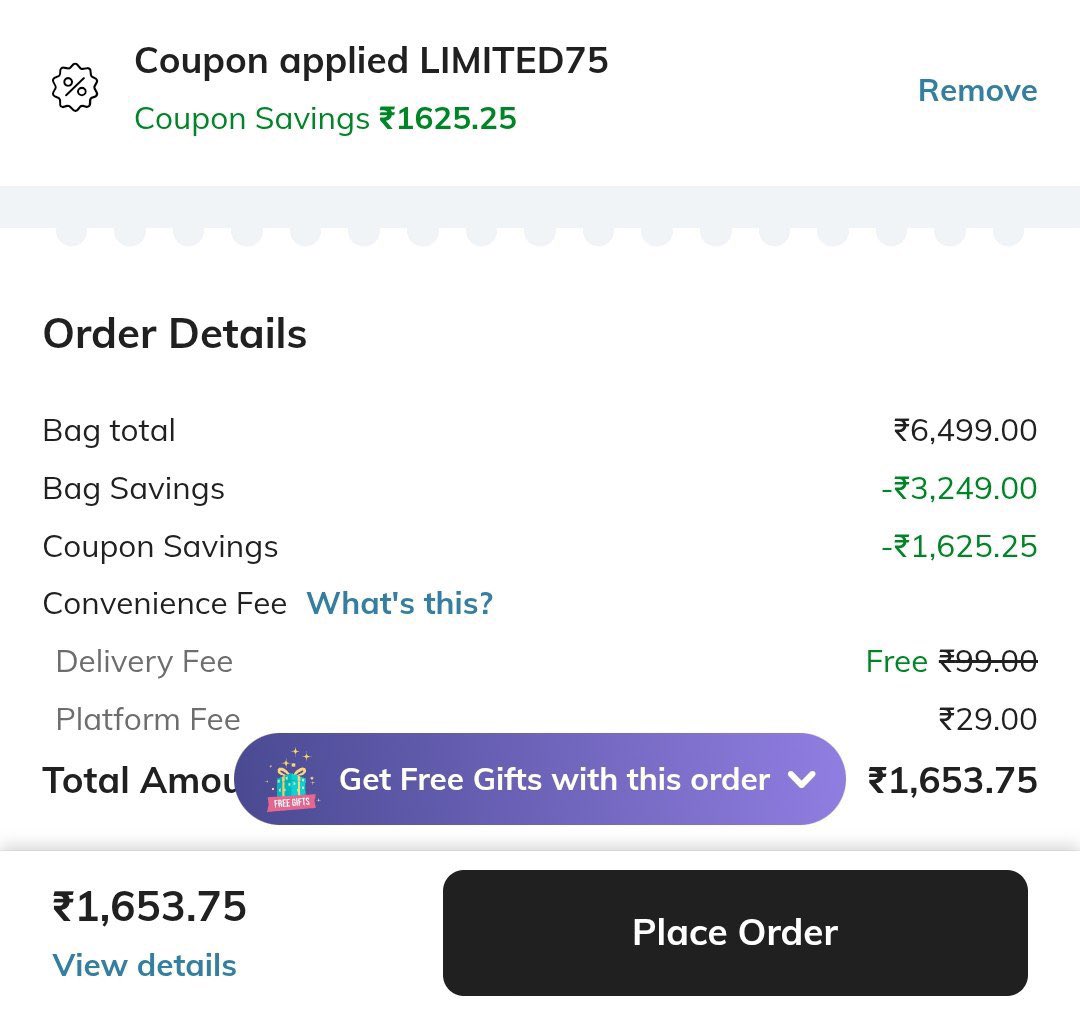
Task: Click the Bag Savings value -₹3,249.00
Action: pyautogui.click(x=959, y=489)
